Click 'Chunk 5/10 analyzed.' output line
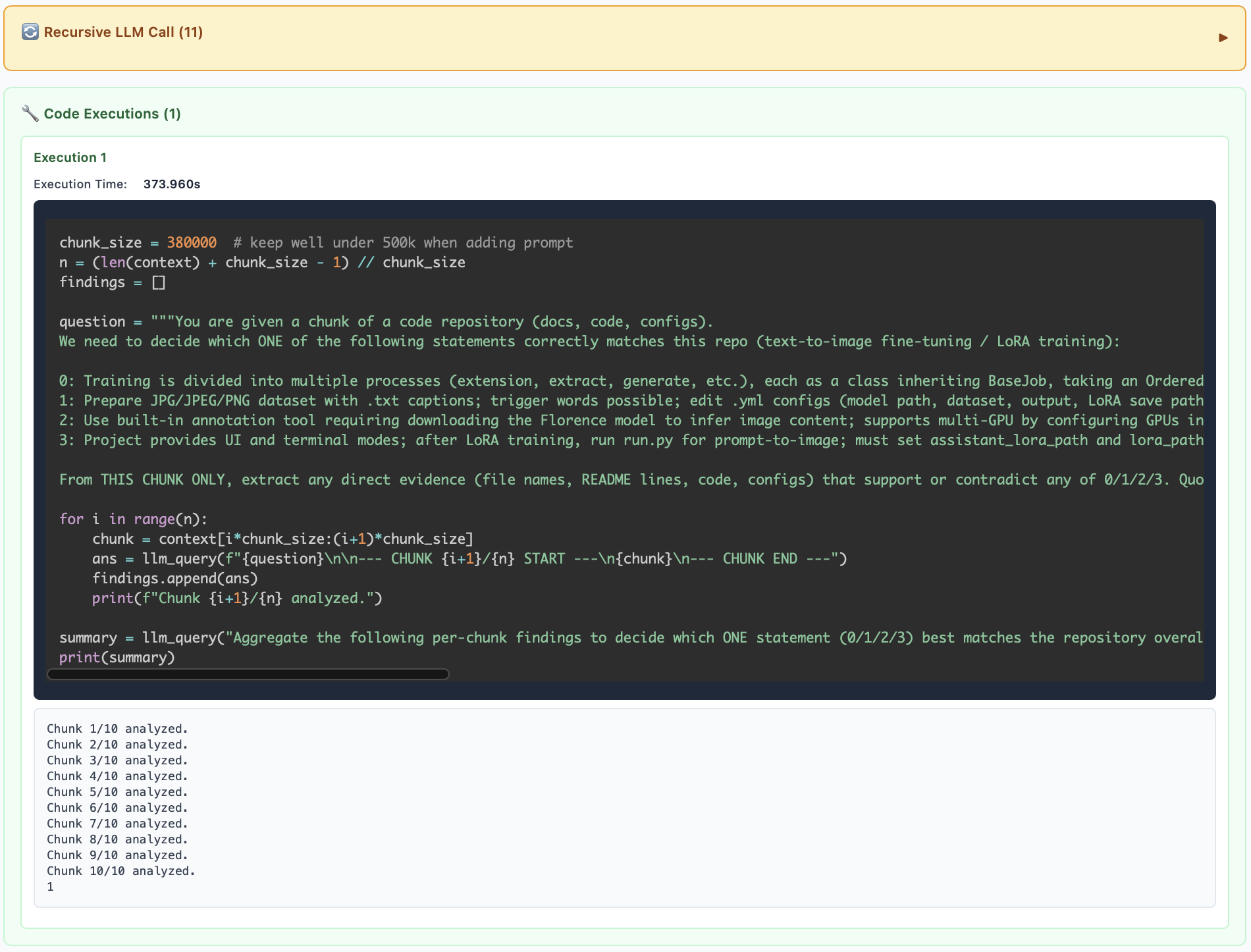 tap(117, 792)
